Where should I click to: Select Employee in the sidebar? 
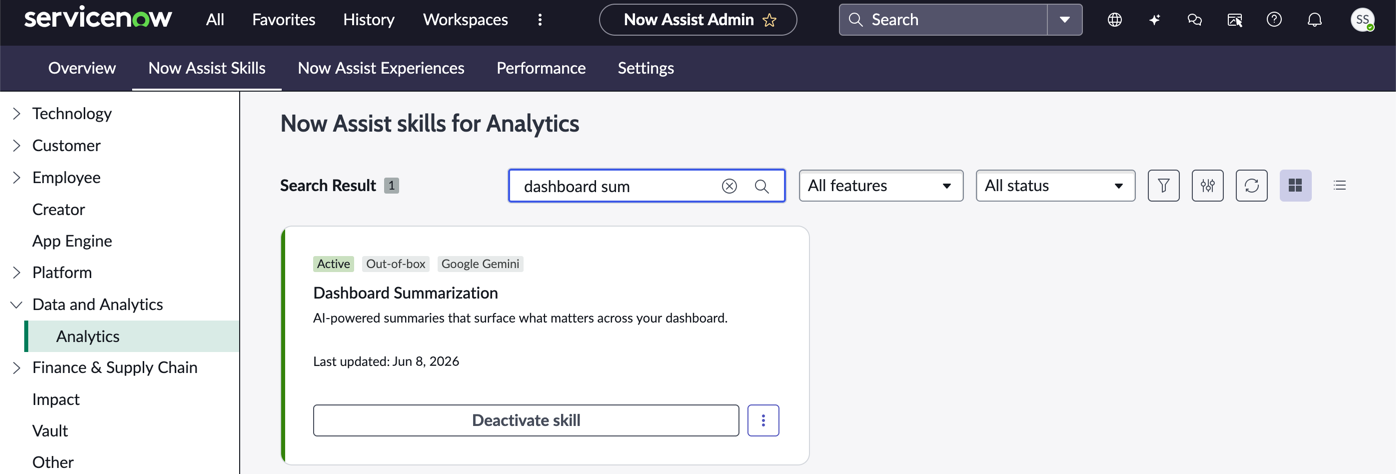click(66, 178)
